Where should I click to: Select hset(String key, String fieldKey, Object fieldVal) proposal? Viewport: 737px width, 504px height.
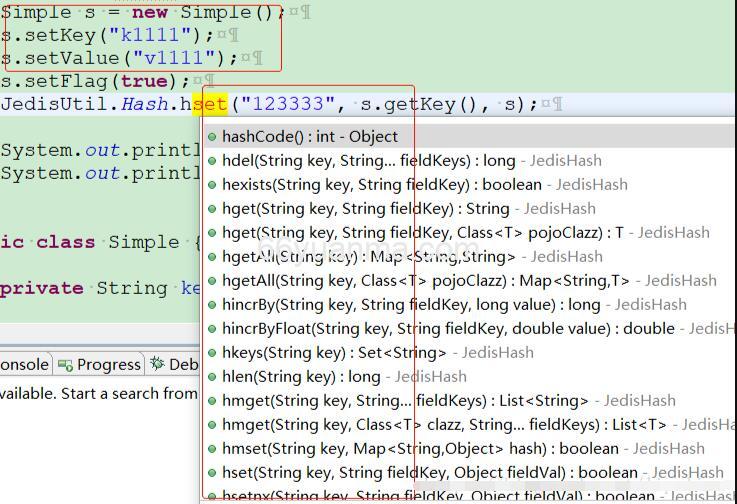[x=430, y=473]
